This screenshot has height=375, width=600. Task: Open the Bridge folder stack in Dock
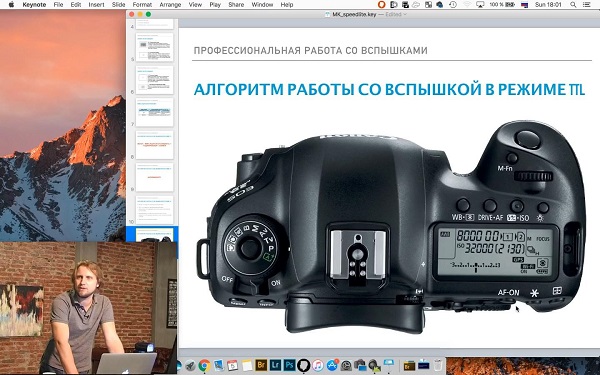tap(409, 365)
